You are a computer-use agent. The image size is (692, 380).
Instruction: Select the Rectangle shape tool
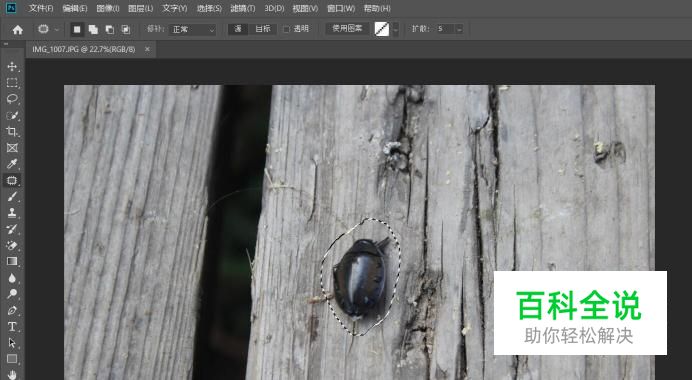12,359
